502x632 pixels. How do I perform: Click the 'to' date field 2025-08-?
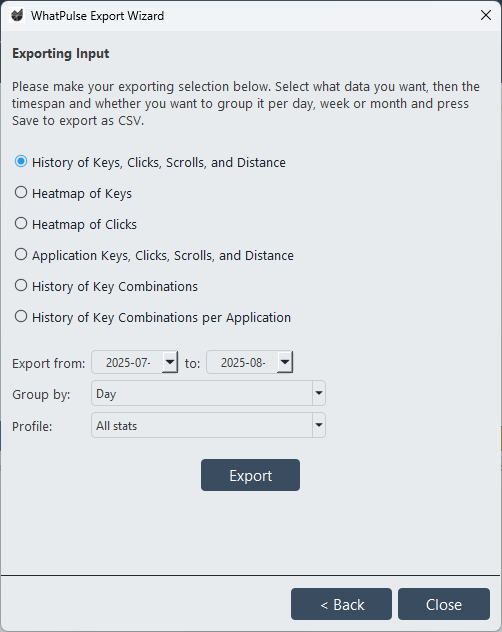242,362
